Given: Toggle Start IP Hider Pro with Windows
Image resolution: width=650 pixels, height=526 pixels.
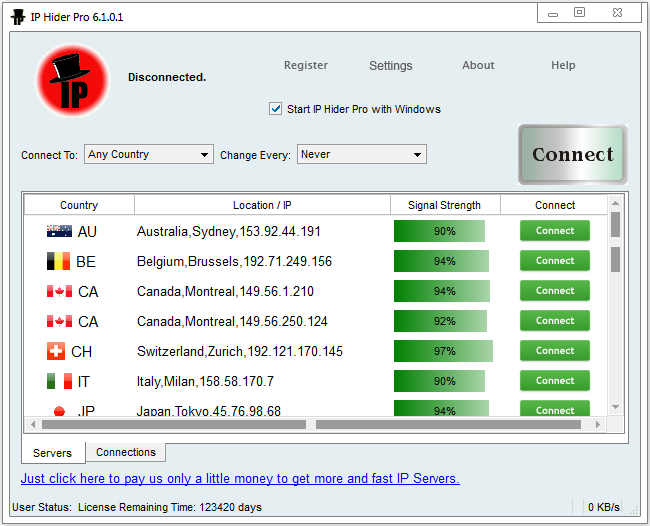Looking at the screenshot, I should (x=275, y=109).
